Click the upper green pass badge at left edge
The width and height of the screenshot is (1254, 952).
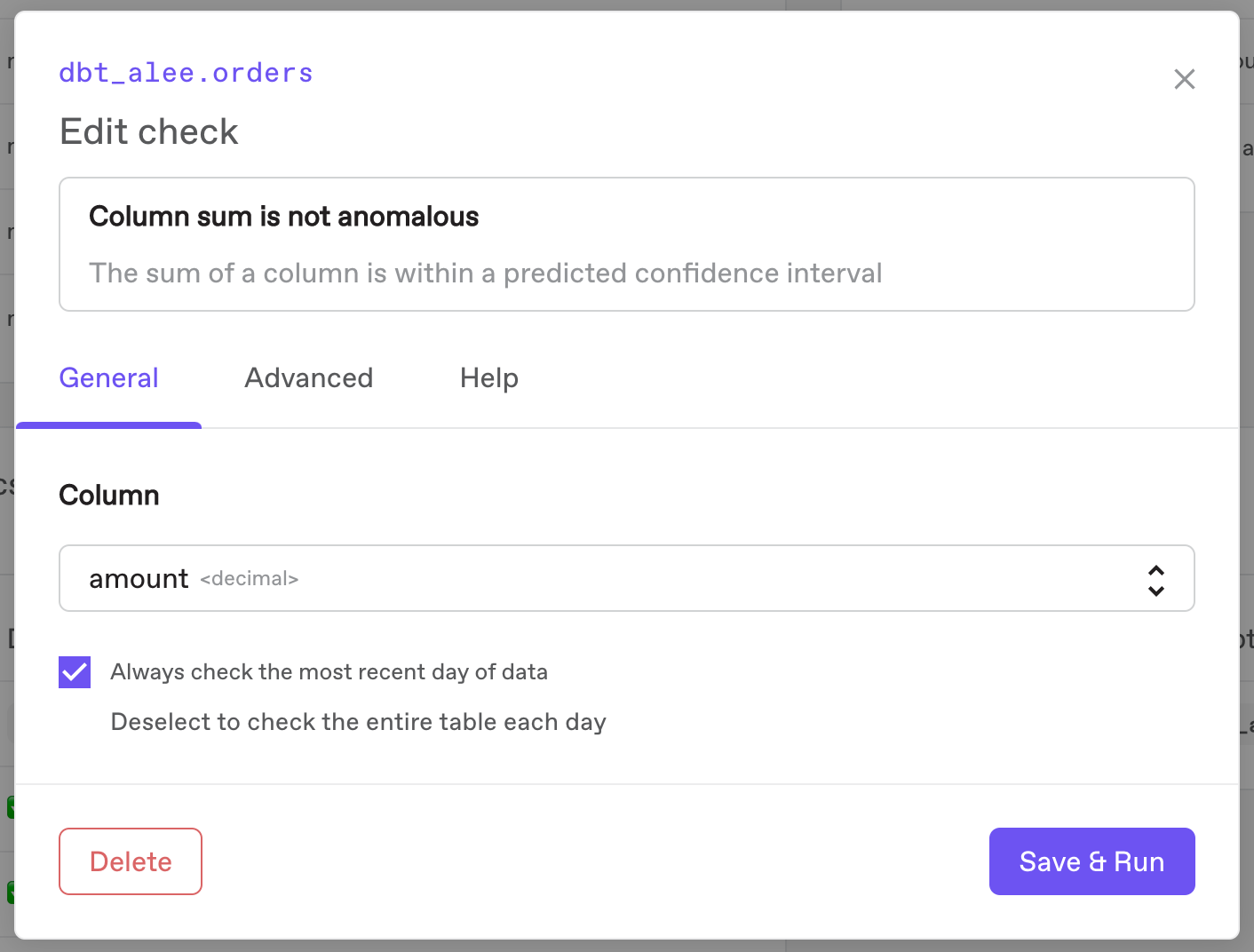[9, 806]
